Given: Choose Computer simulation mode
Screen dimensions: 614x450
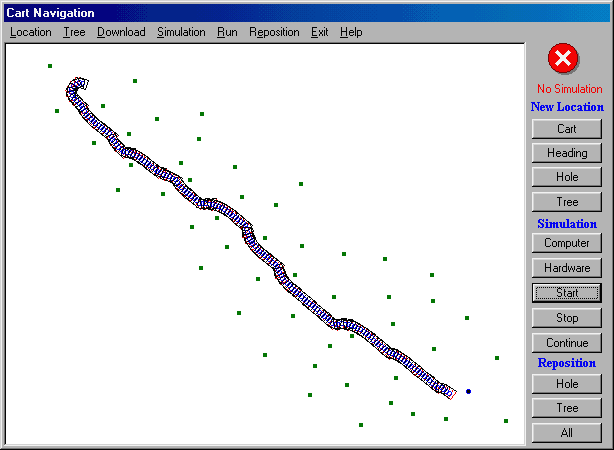Looking at the screenshot, I should click(x=567, y=243).
